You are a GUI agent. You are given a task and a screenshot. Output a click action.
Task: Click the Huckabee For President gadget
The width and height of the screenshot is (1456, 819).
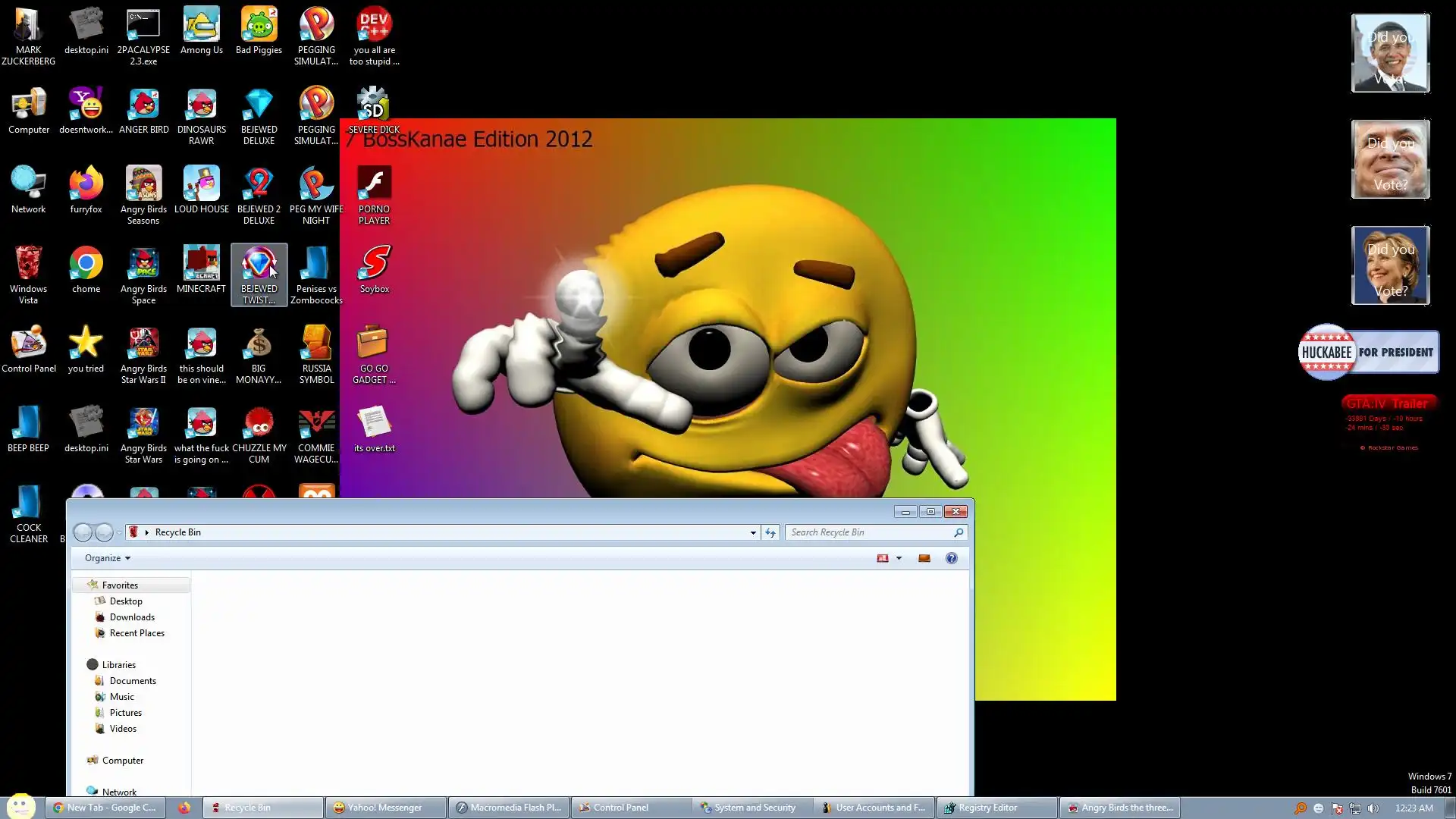(1368, 352)
